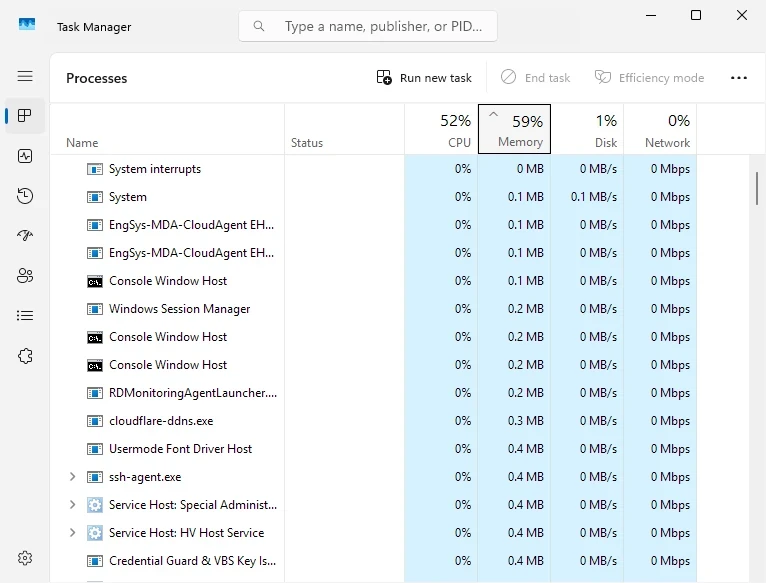The height and width of the screenshot is (583, 766).
Task: Select Windows Session Manager row name
Action: tap(179, 309)
